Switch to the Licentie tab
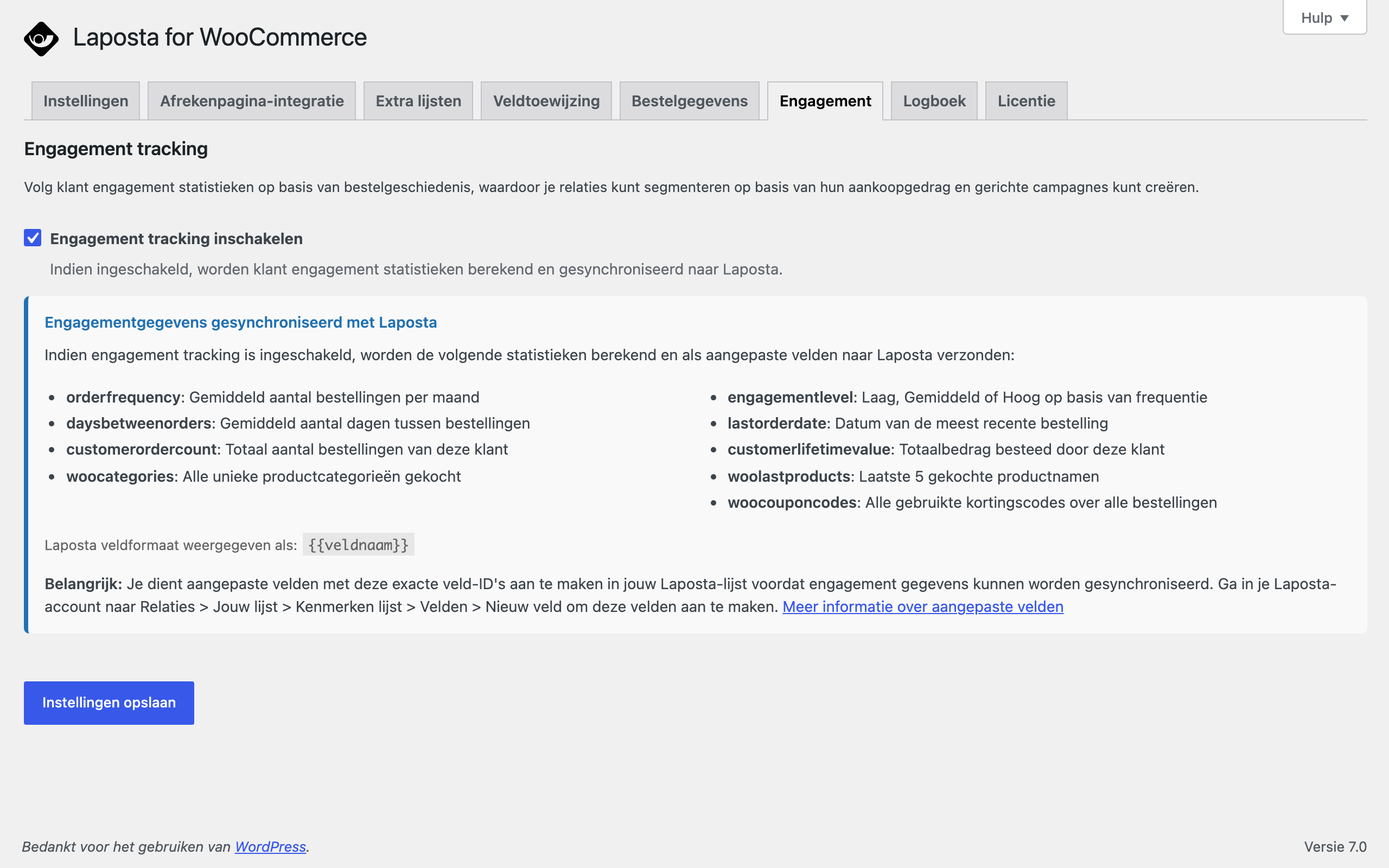The height and width of the screenshot is (868, 1389). pyautogui.click(x=1026, y=101)
